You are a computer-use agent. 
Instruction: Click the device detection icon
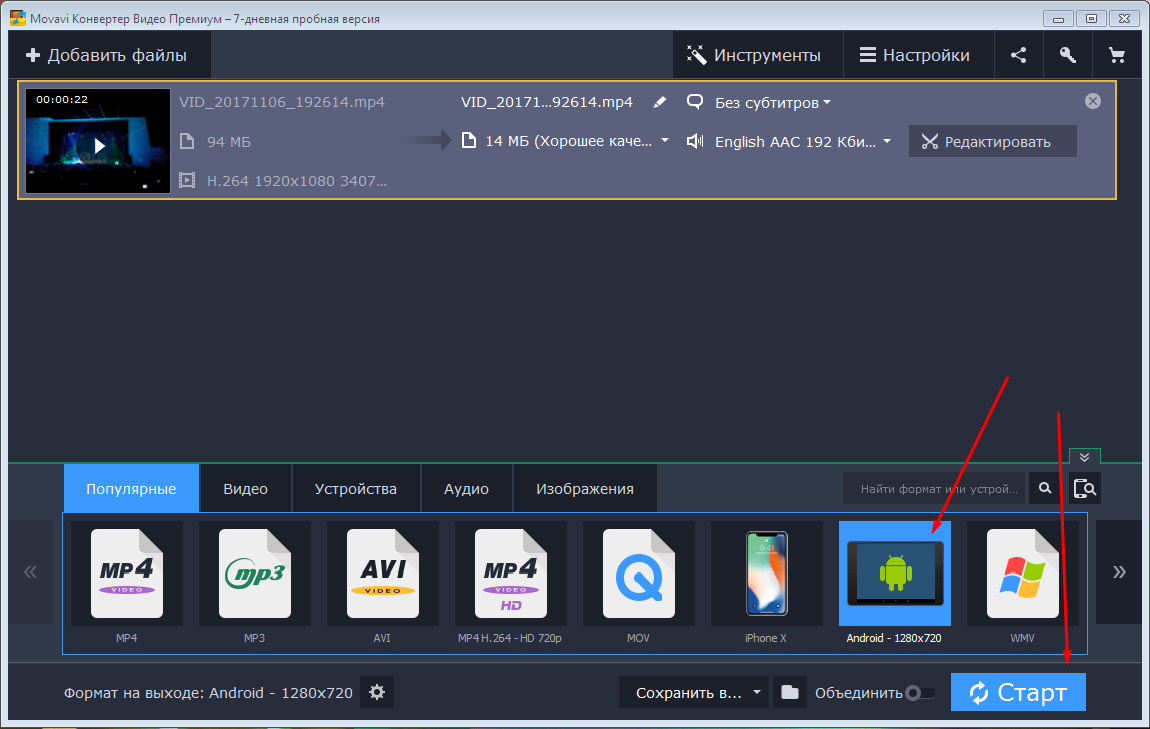[1085, 488]
